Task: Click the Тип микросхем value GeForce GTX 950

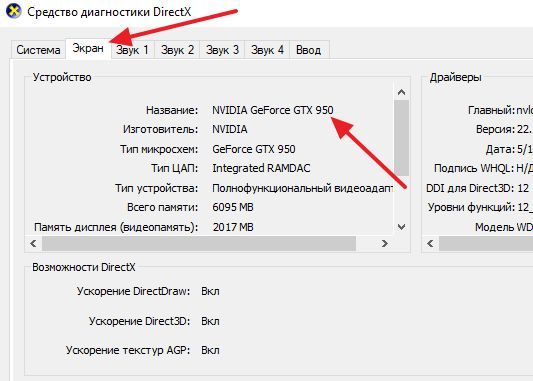Action: click(x=254, y=149)
